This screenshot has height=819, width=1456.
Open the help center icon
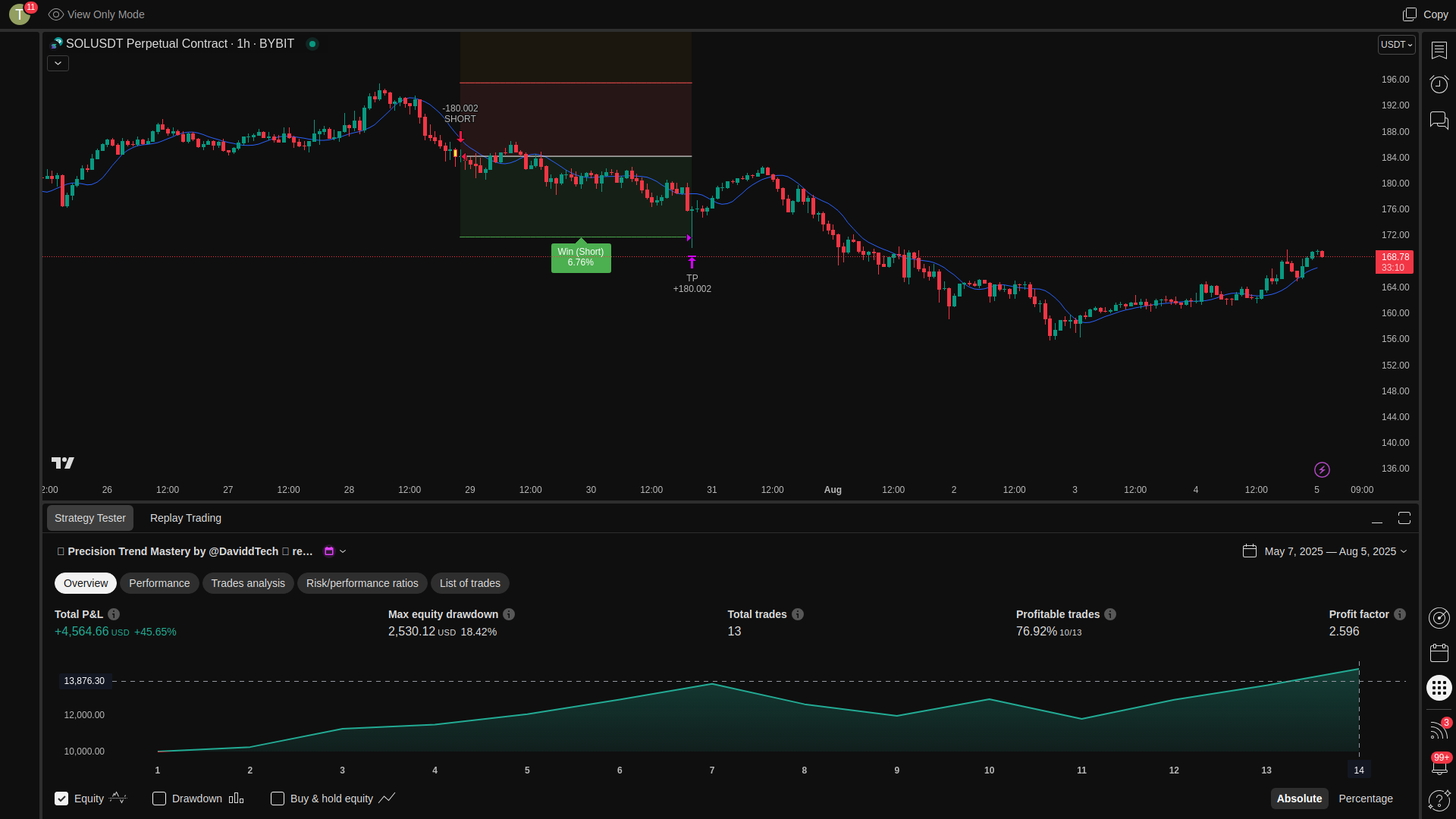[x=1439, y=800]
